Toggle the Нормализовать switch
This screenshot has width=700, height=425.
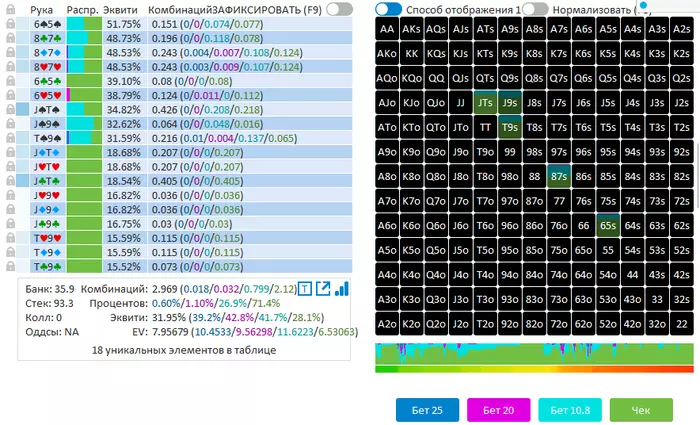(535, 9)
